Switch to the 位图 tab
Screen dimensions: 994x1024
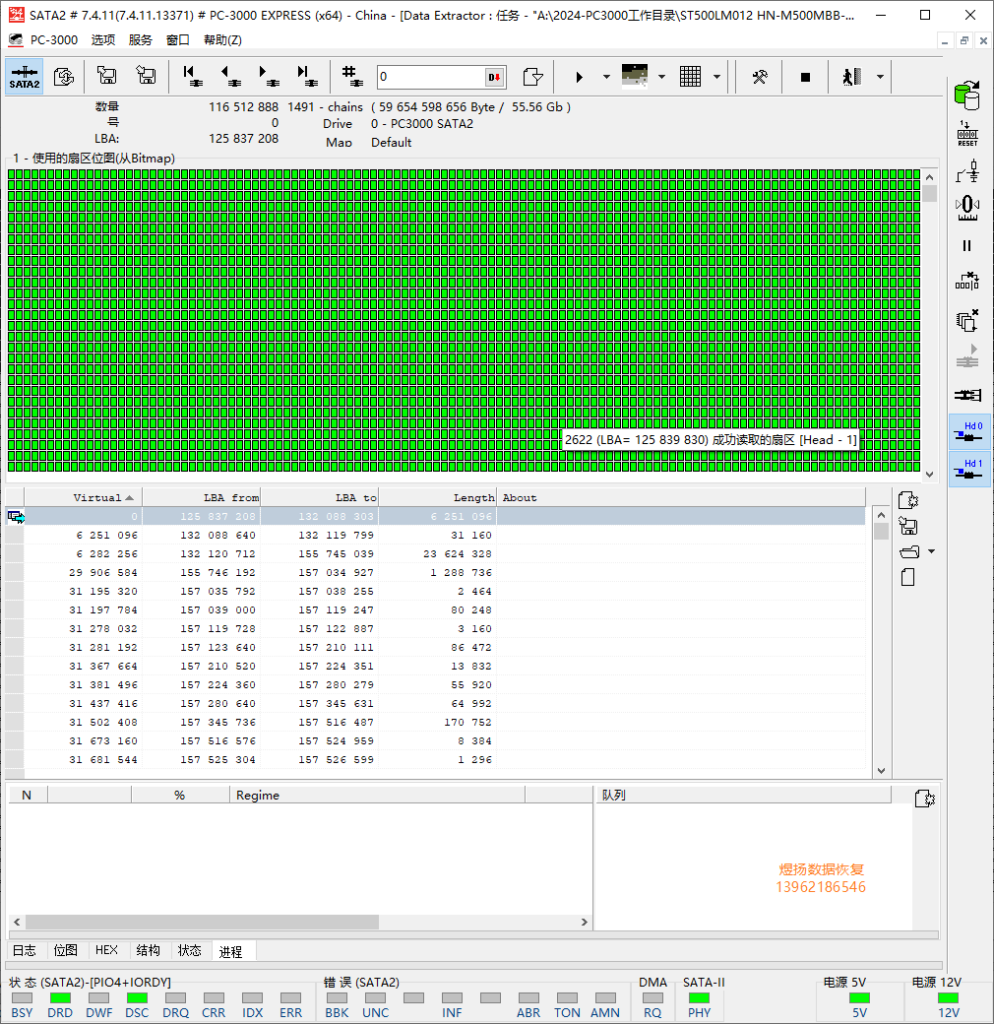pos(65,950)
